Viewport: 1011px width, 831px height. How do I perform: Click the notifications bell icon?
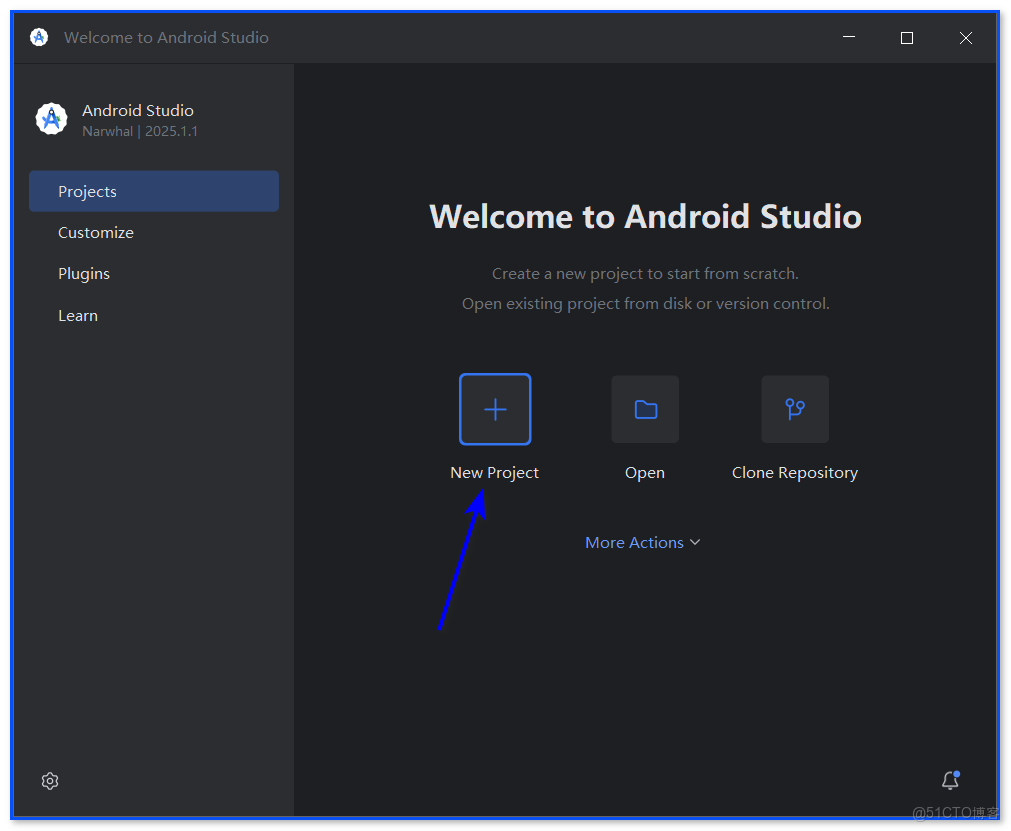click(x=948, y=781)
